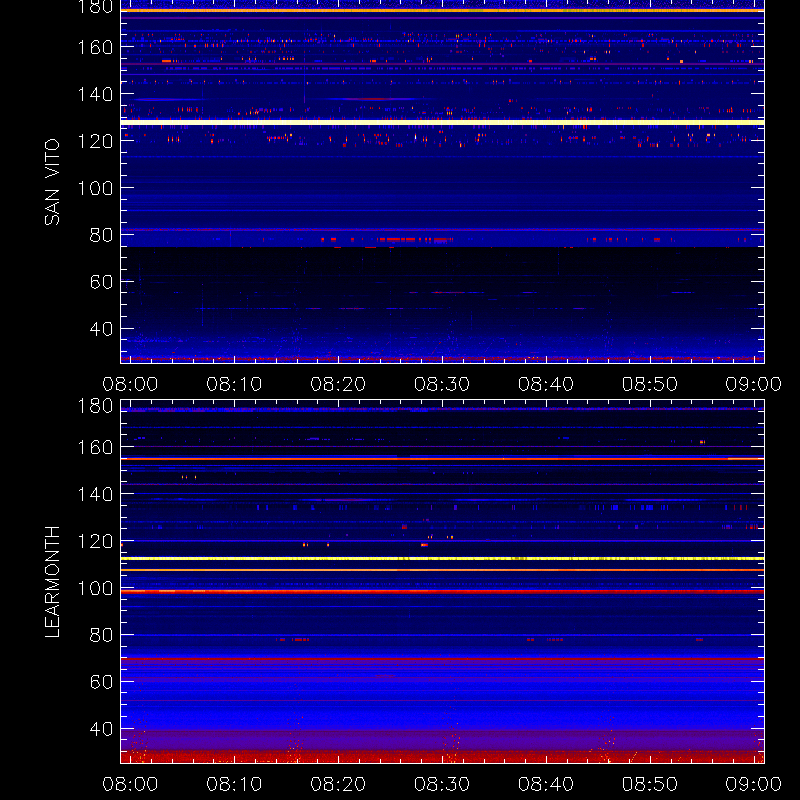This screenshot has height=800, width=800.
Task: Click 08:40 under the Learmonth plot
Action: pos(546,784)
